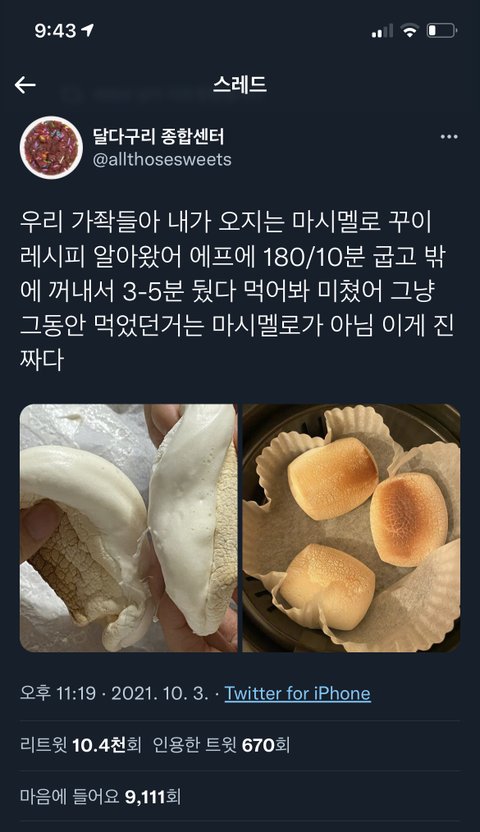Open the roasted marshmallows photo on right
Screen dimensions: 480x832
pos(351,528)
